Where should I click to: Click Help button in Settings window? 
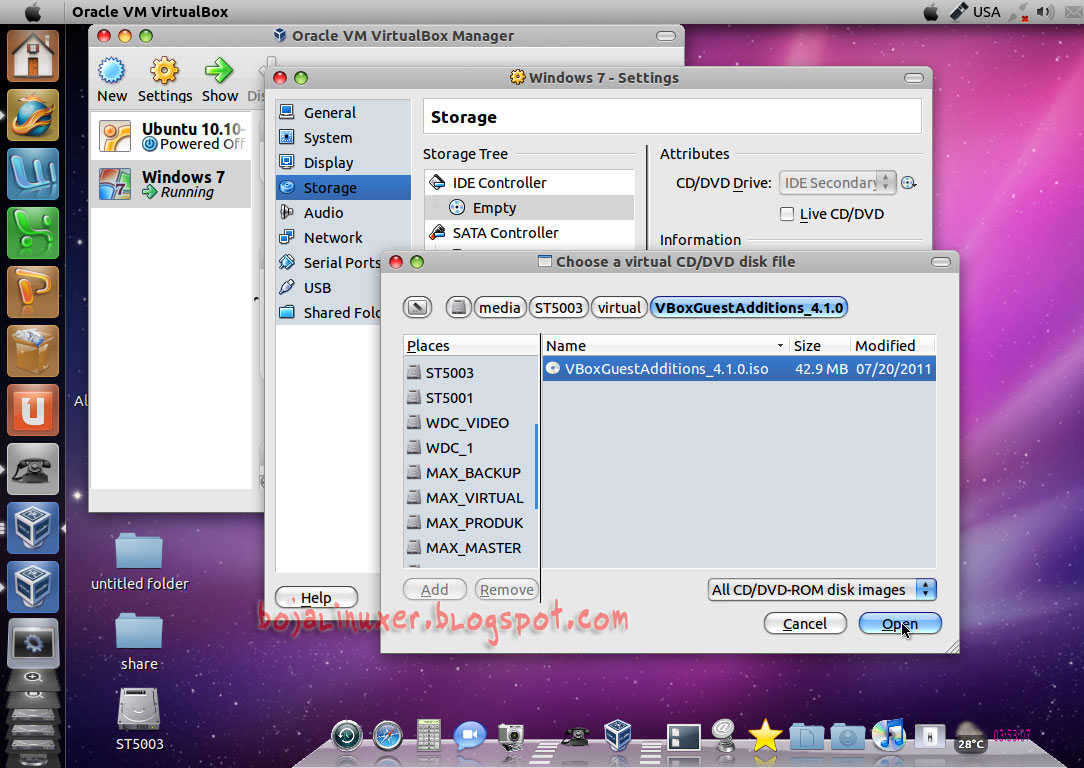(x=316, y=597)
